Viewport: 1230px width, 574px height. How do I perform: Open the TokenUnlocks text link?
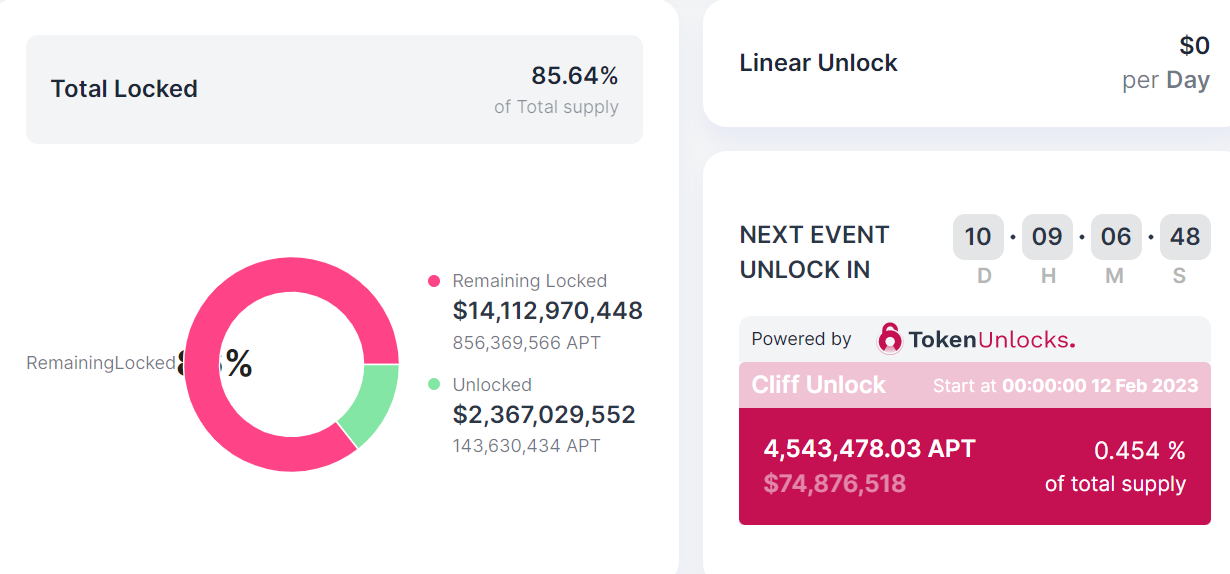991,339
